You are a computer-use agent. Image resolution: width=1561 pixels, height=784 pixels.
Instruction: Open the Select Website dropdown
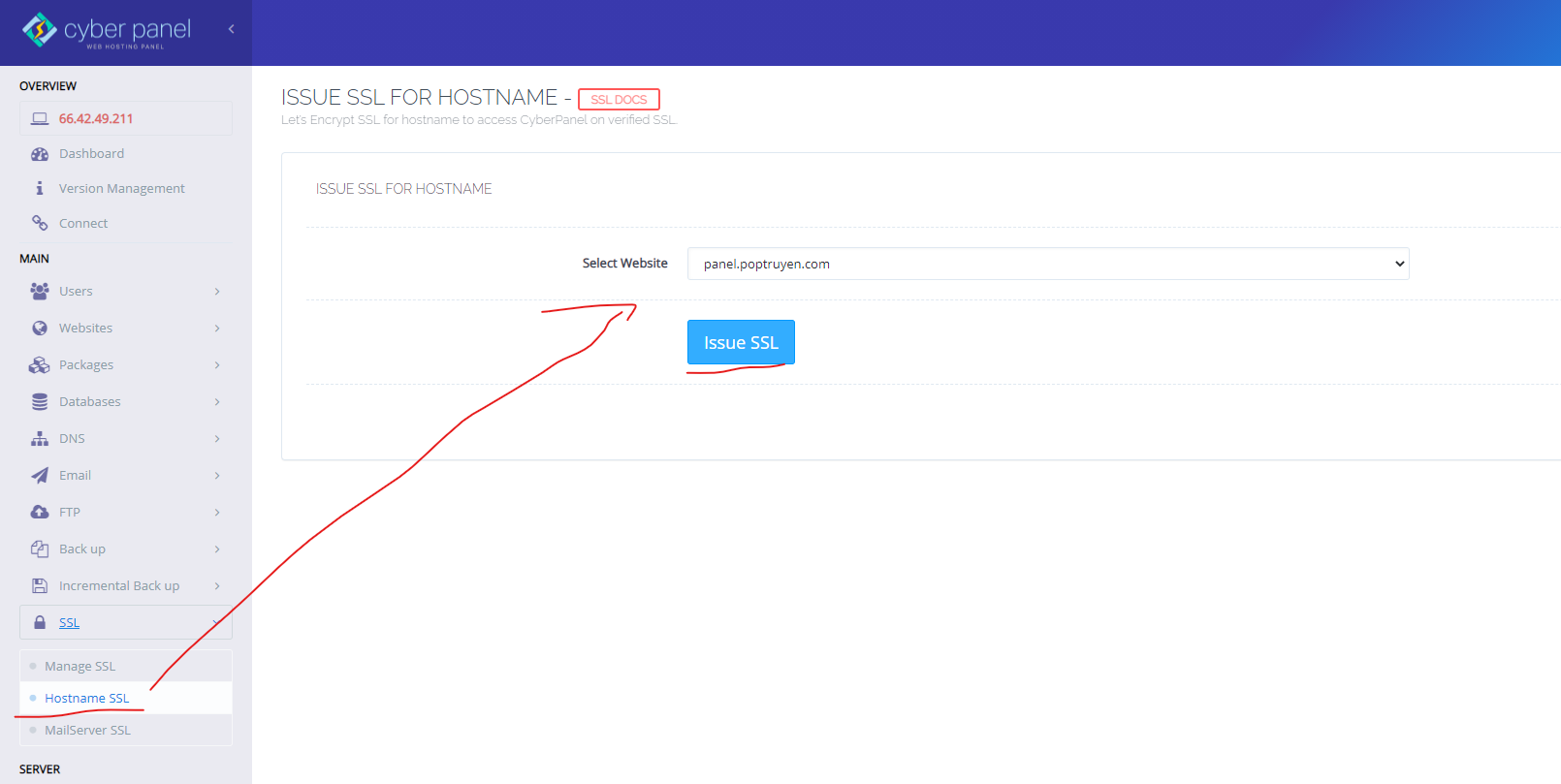tap(1047, 264)
